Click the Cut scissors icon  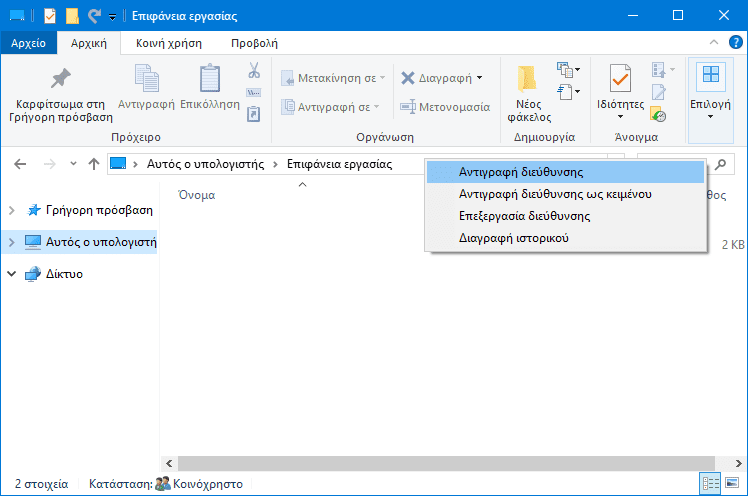pyautogui.click(x=254, y=71)
